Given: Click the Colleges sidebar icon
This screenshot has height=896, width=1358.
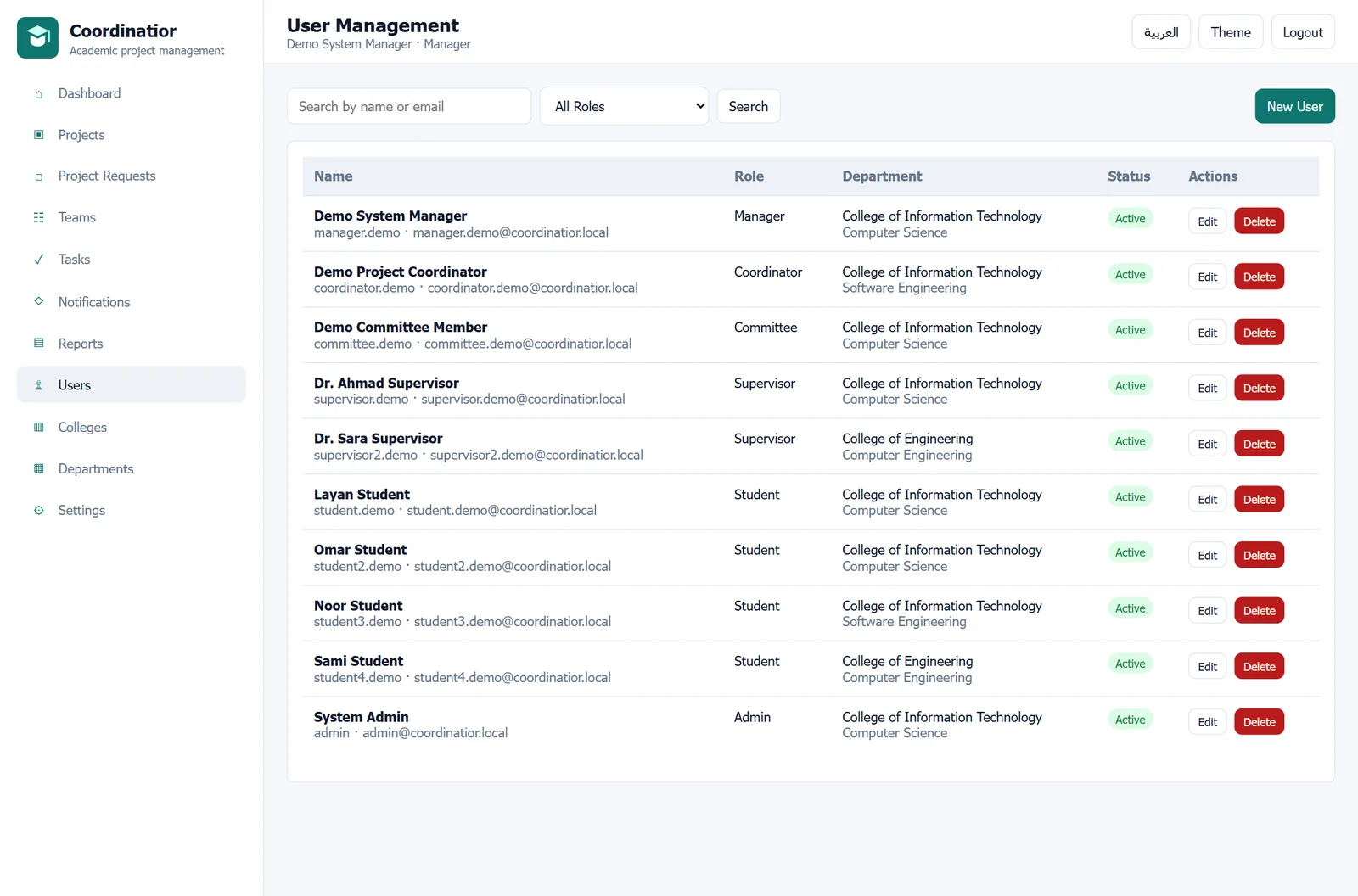Looking at the screenshot, I should point(38,427).
